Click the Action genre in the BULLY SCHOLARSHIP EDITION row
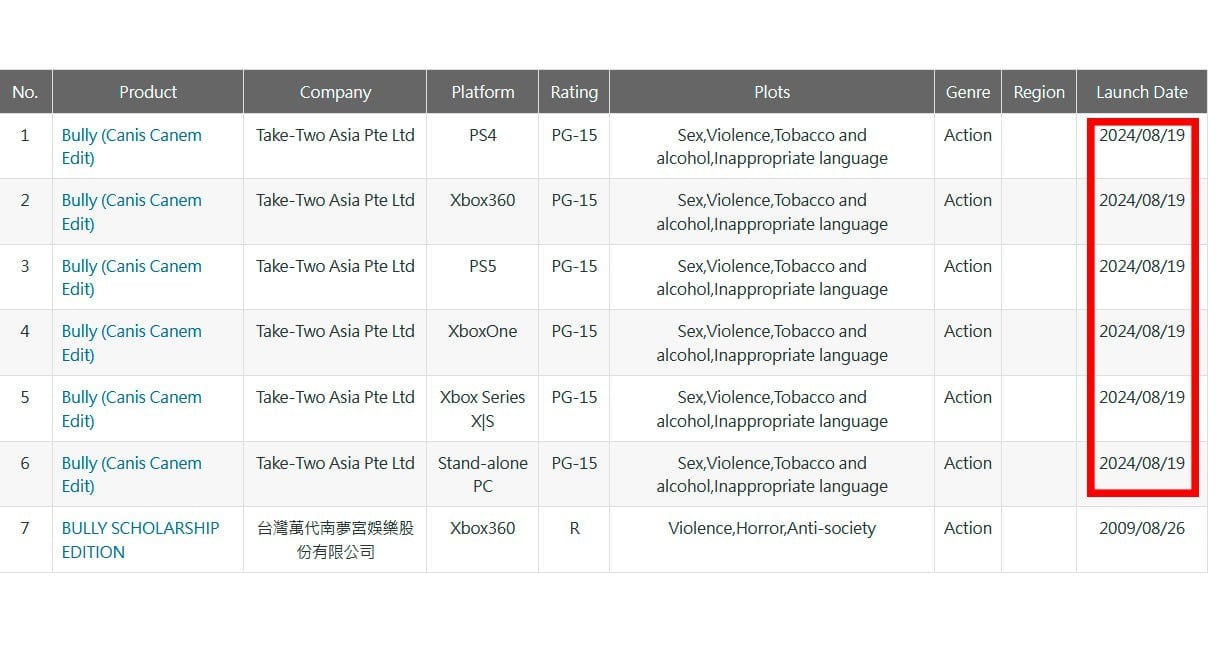This screenshot has height=672, width=1228. tap(968, 528)
